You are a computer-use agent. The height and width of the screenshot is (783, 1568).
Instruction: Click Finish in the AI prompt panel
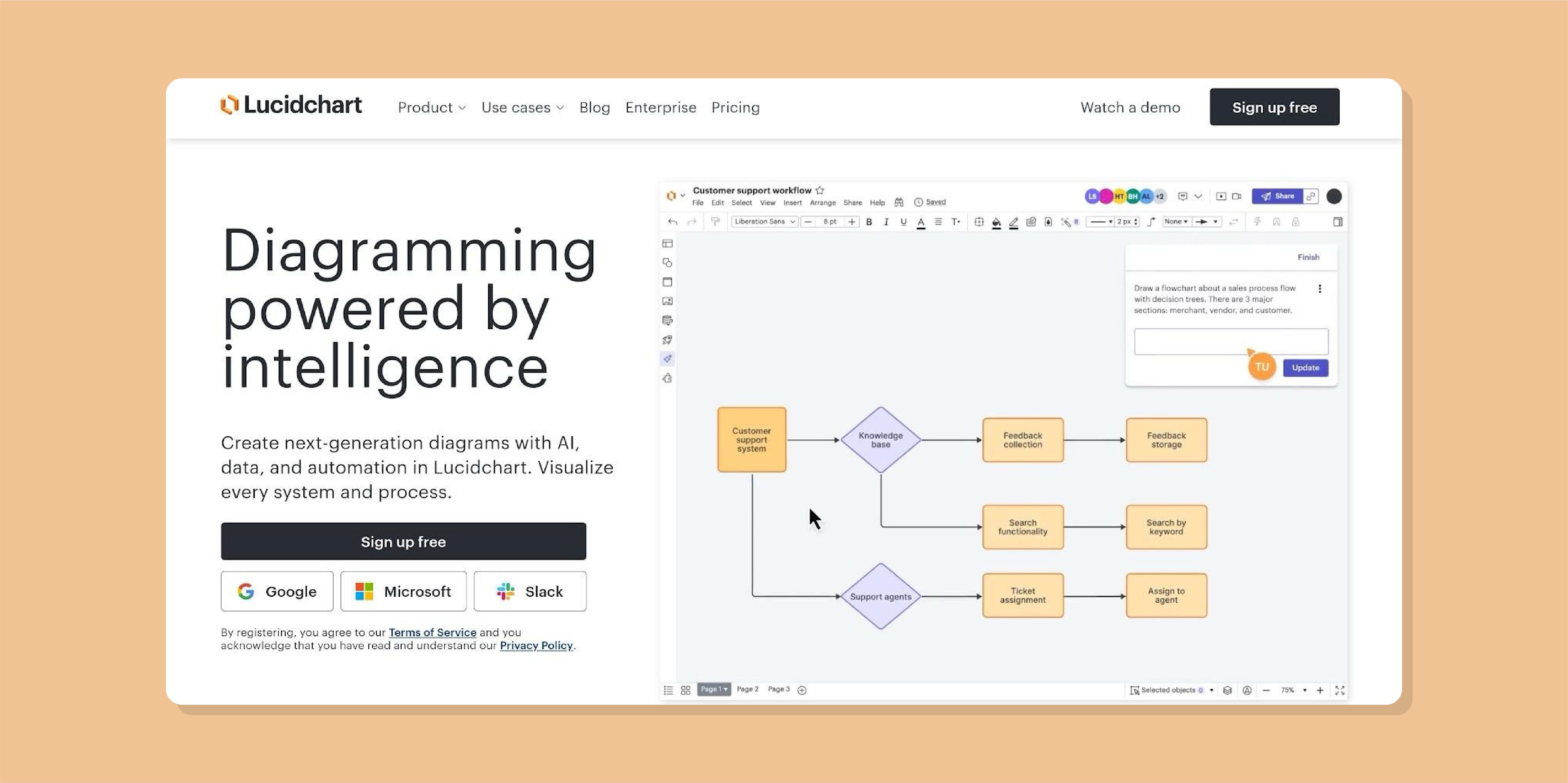pyautogui.click(x=1308, y=258)
